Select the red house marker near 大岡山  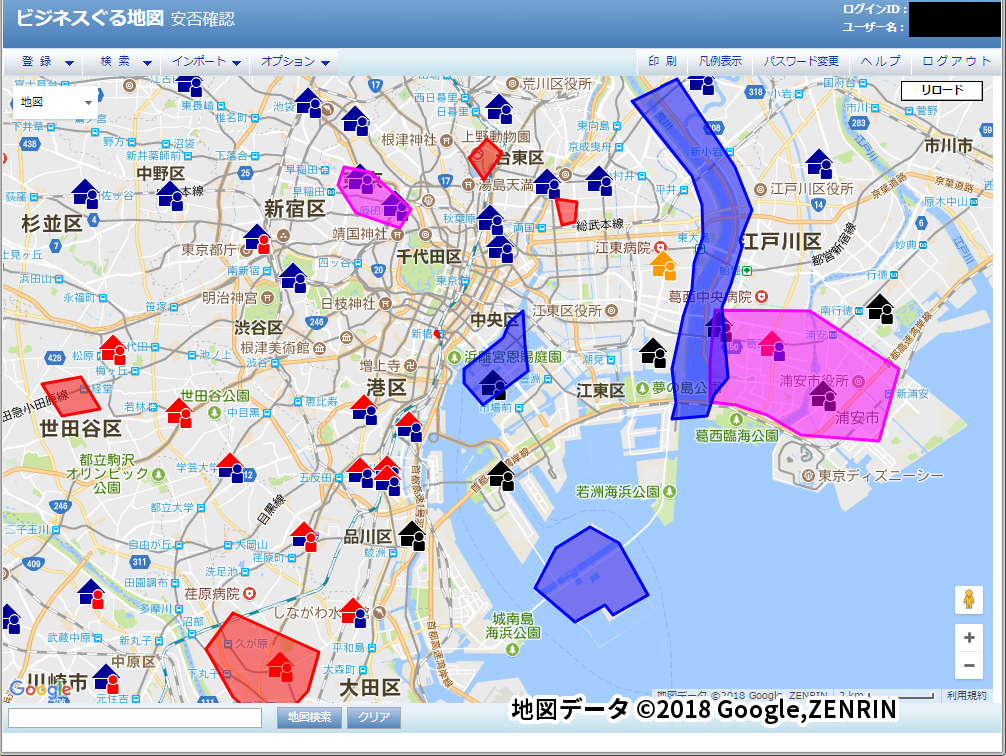pyautogui.click(x=304, y=537)
